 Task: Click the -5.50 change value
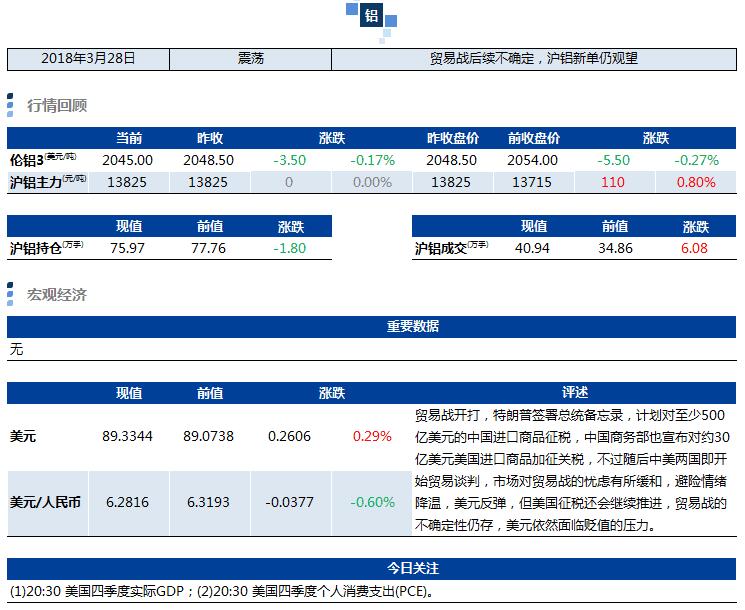click(613, 160)
